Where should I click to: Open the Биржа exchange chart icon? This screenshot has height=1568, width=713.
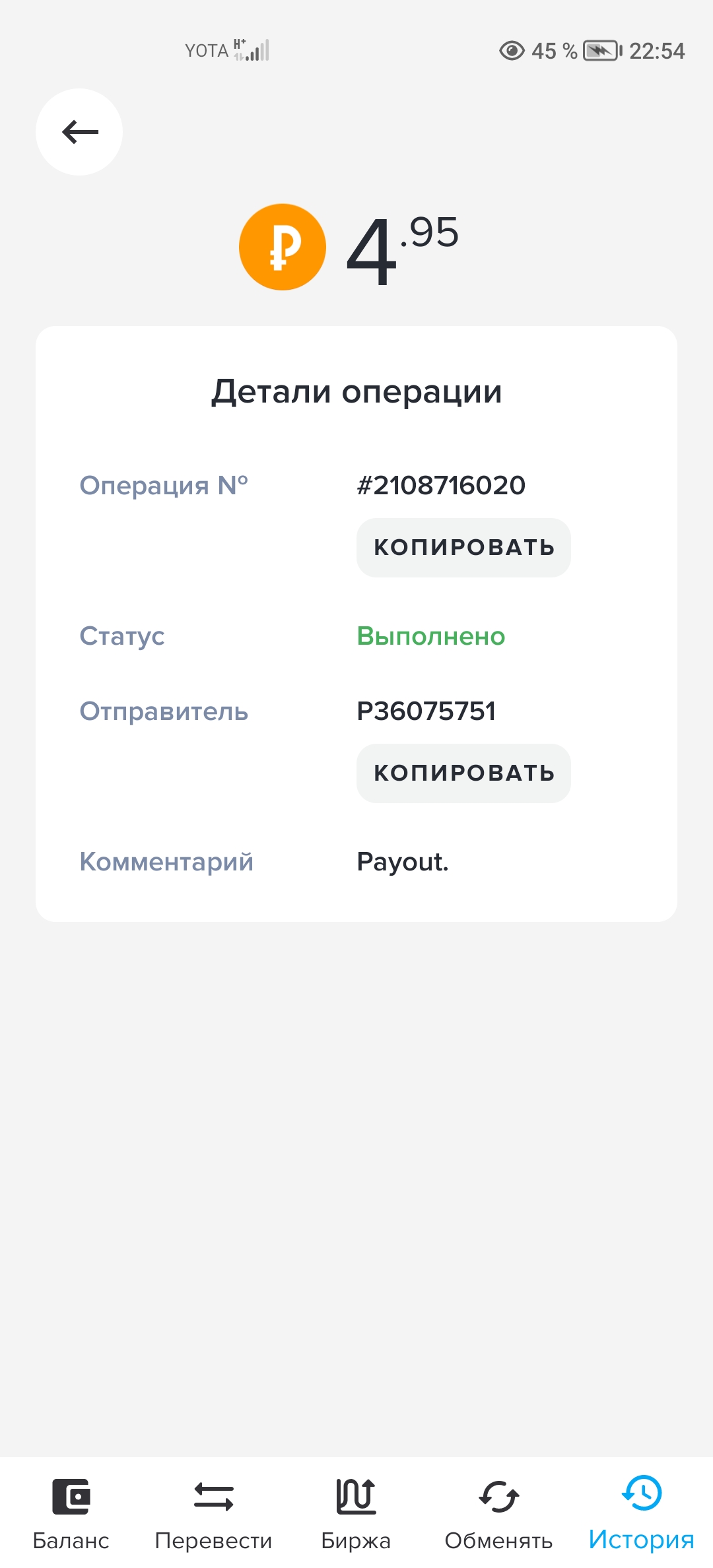point(356,1496)
